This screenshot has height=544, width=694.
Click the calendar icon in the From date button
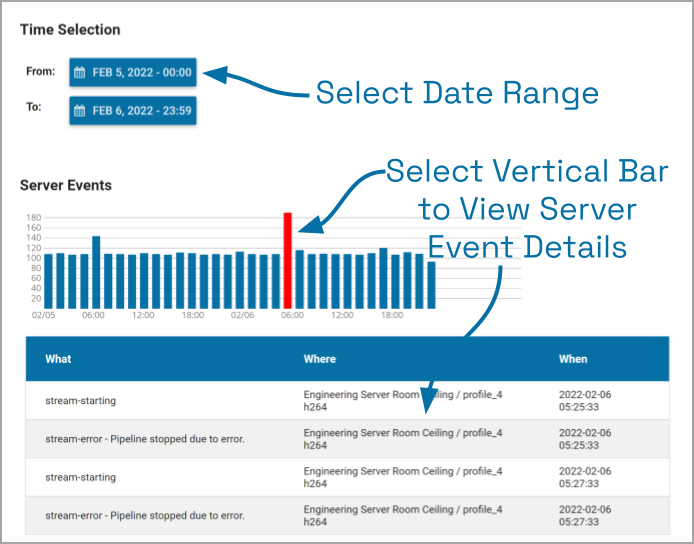tap(80, 72)
